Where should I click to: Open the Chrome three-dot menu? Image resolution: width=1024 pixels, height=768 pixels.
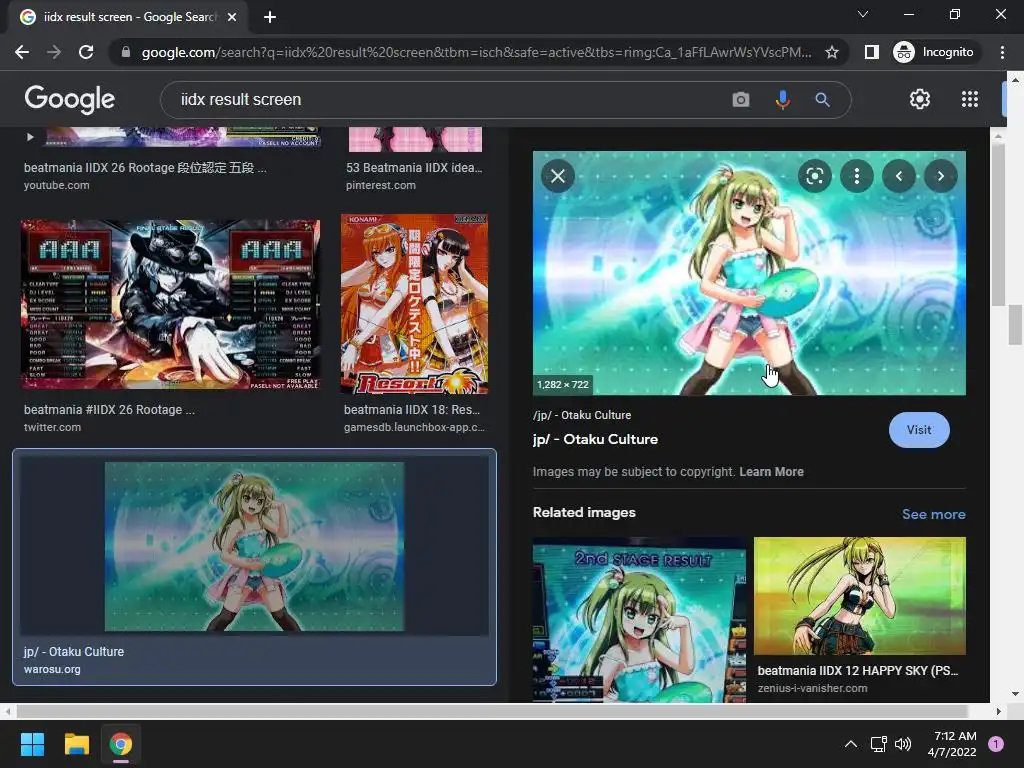click(x=1002, y=52)
